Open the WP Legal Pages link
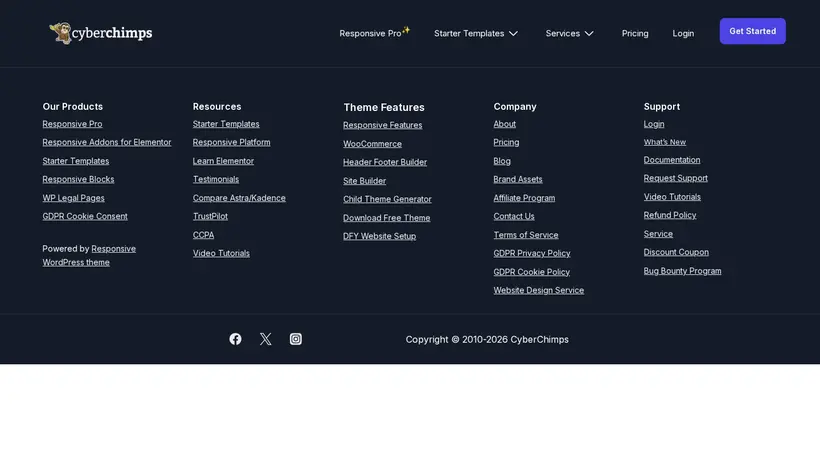 (74, 198)
